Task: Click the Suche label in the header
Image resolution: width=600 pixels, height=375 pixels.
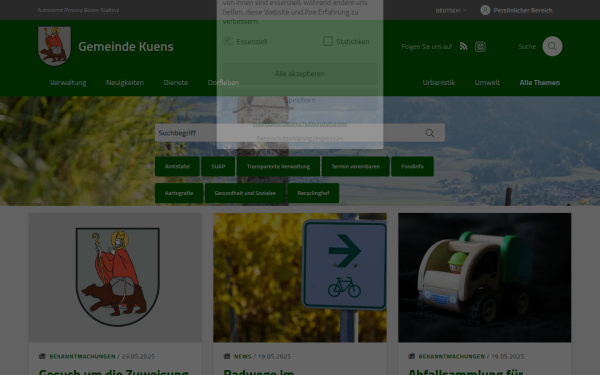Action: pos(527,46)
